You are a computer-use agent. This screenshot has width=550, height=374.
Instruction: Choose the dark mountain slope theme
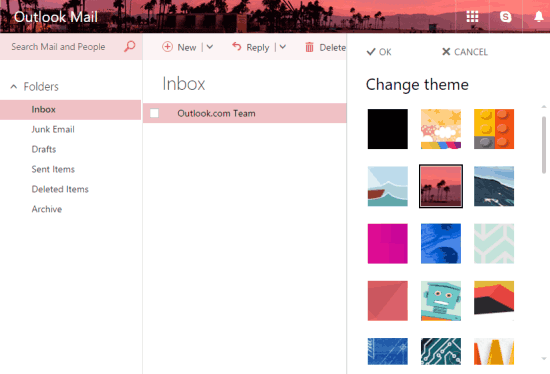tap(494, 186)
